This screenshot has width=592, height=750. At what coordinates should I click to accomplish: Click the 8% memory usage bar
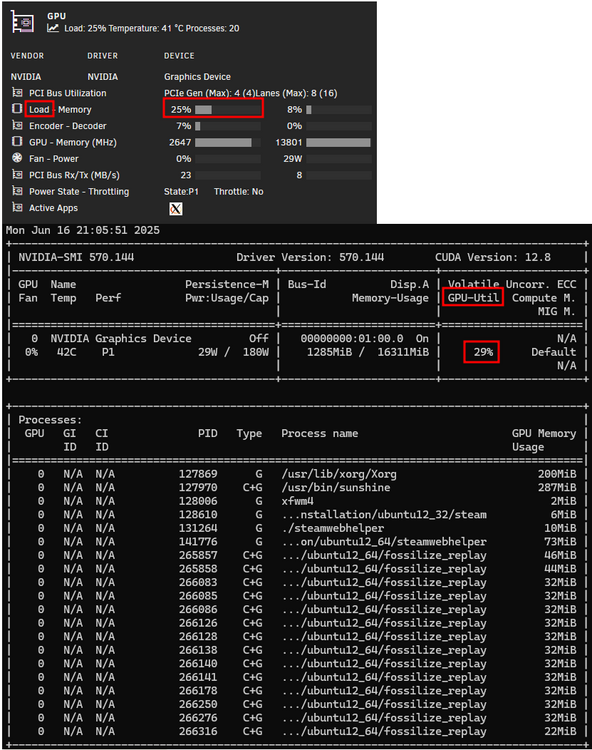(x=339, y=110)
